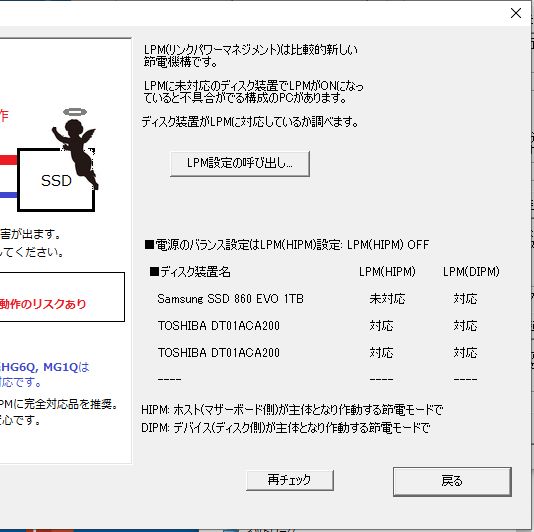Click the ディスク装置名 column header
The image size is (534, 532).
click(190, 272)
